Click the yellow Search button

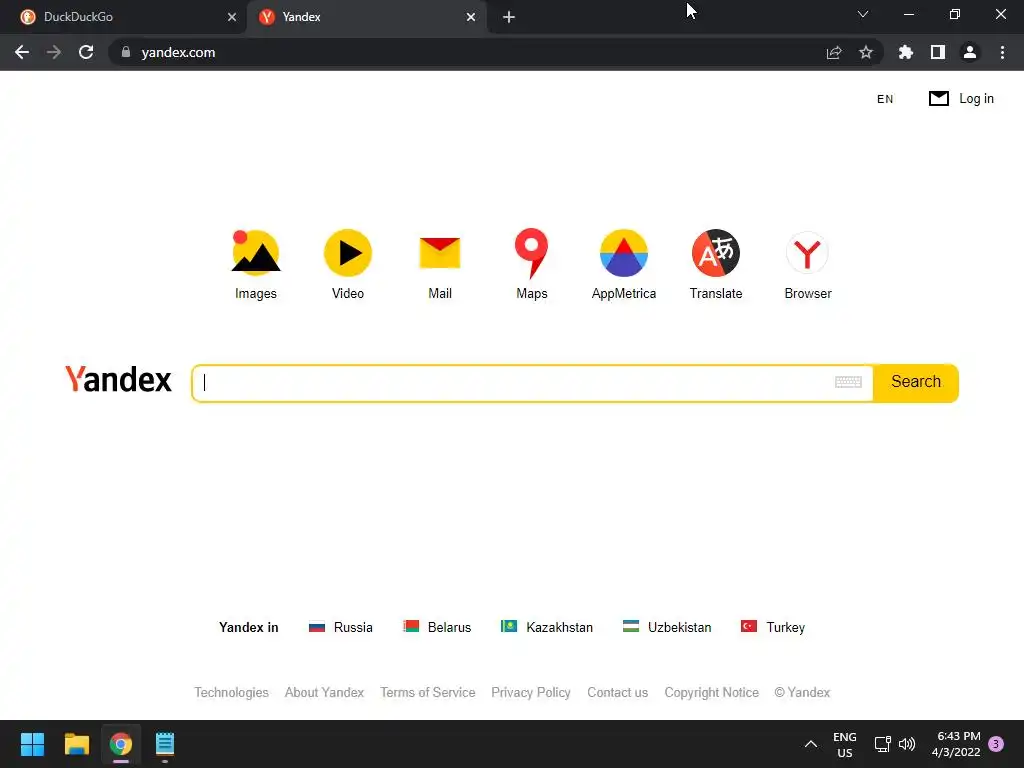916,383
